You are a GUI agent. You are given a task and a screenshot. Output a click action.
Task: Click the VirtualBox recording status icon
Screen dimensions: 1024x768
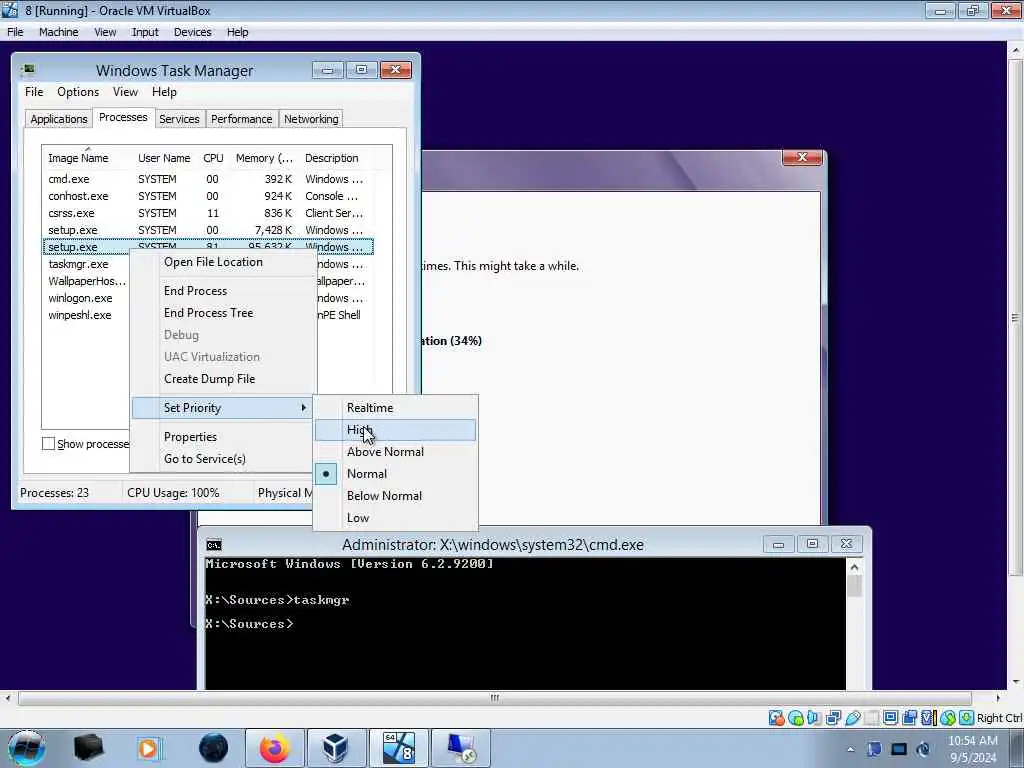(909, 718)
